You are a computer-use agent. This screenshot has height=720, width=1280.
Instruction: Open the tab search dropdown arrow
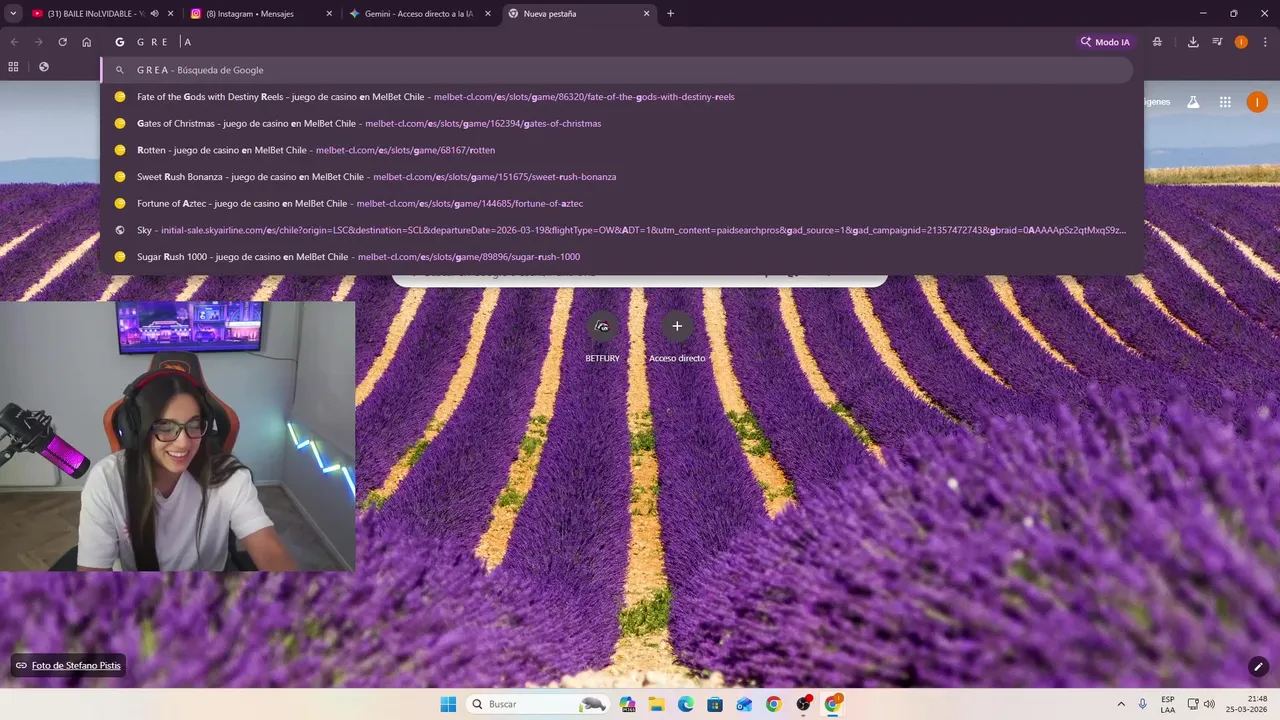[x=13, y=14]
